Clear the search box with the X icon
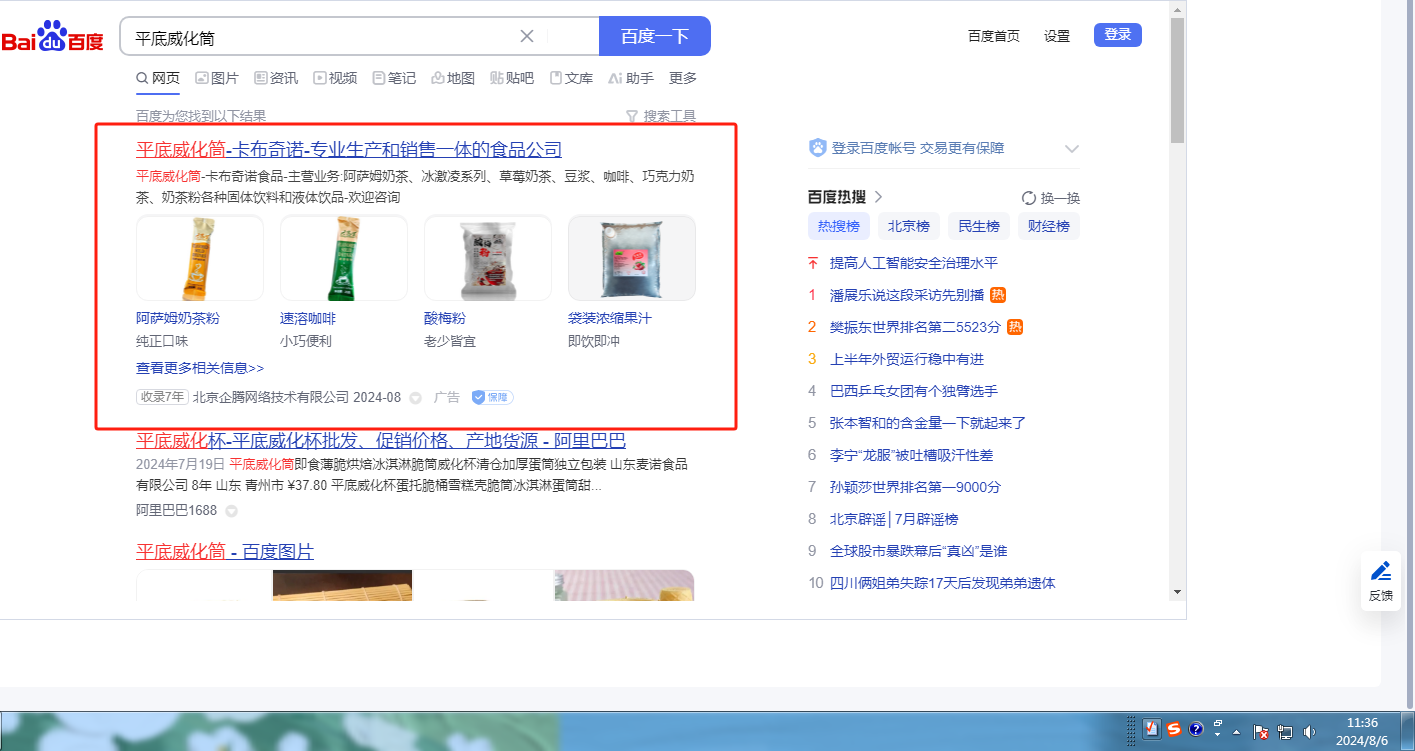Image resolution: width=1415 pixels, height=751 pixels. pos(527,37)
